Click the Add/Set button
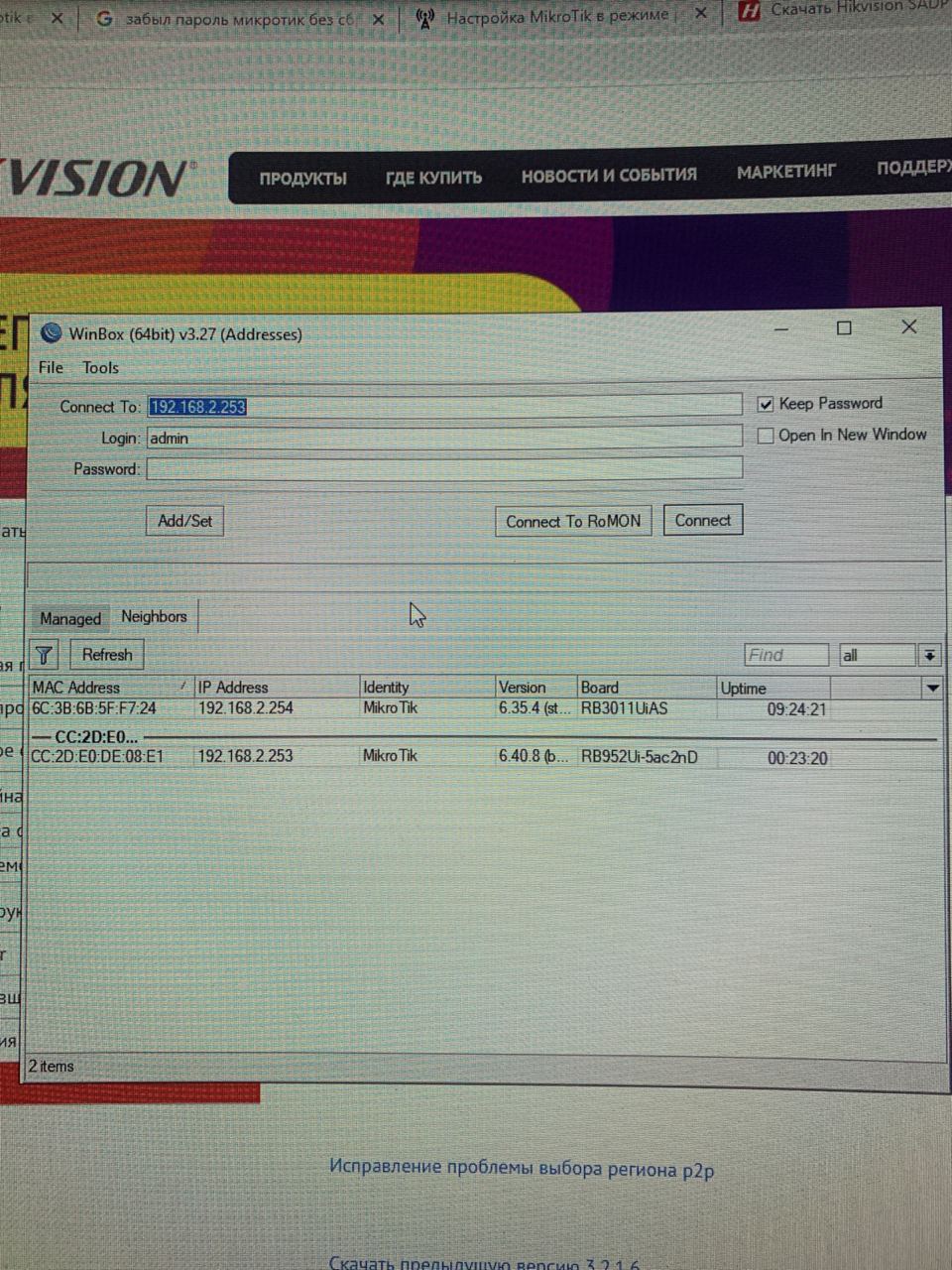The height and width of the screenshot is (1270, 952). coord(184,521)
